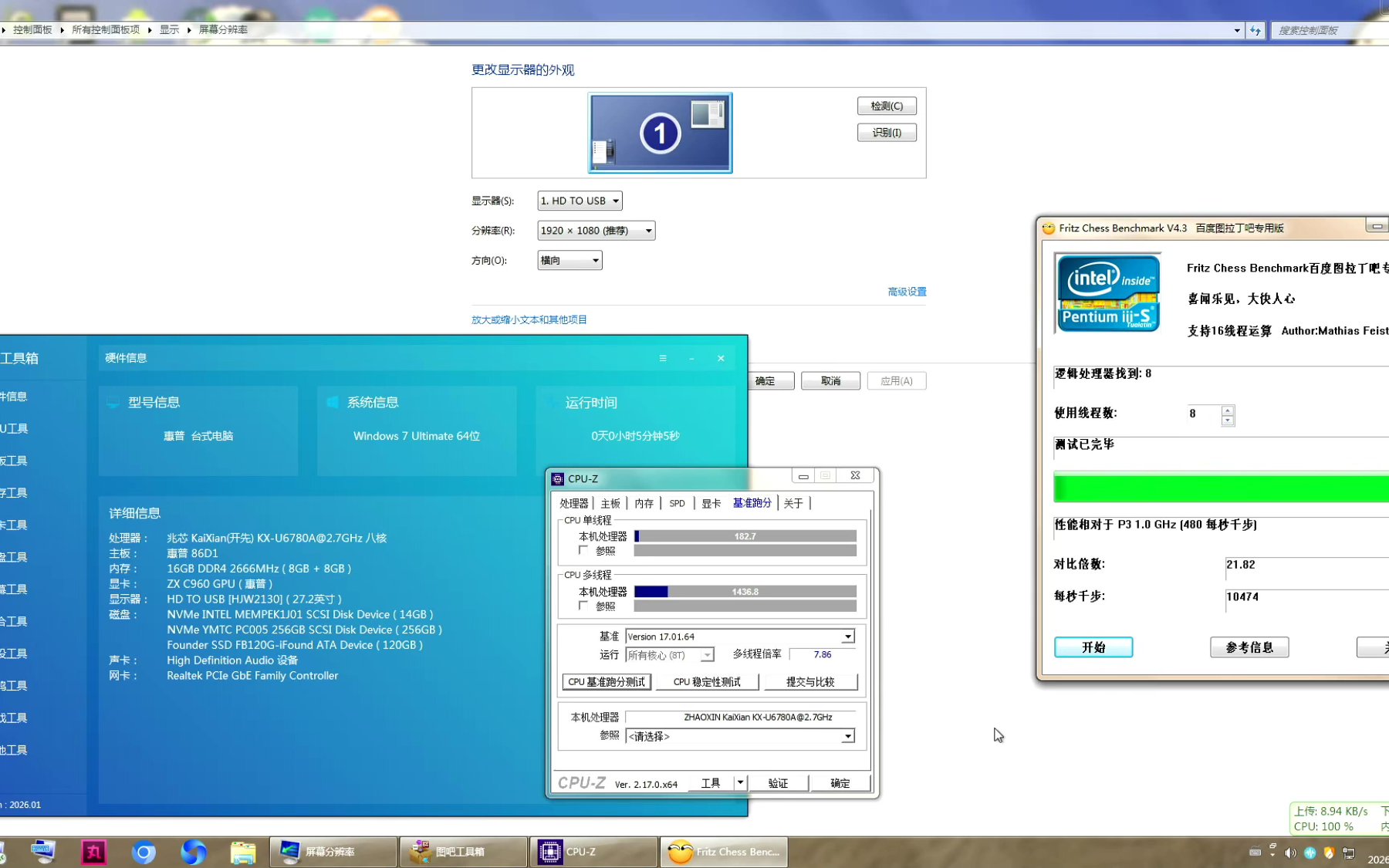Image resolution: width=1389 pixels, height=868 pixels.
Task: Click the network monitor tray icon
Action: tap(1349, 853)
